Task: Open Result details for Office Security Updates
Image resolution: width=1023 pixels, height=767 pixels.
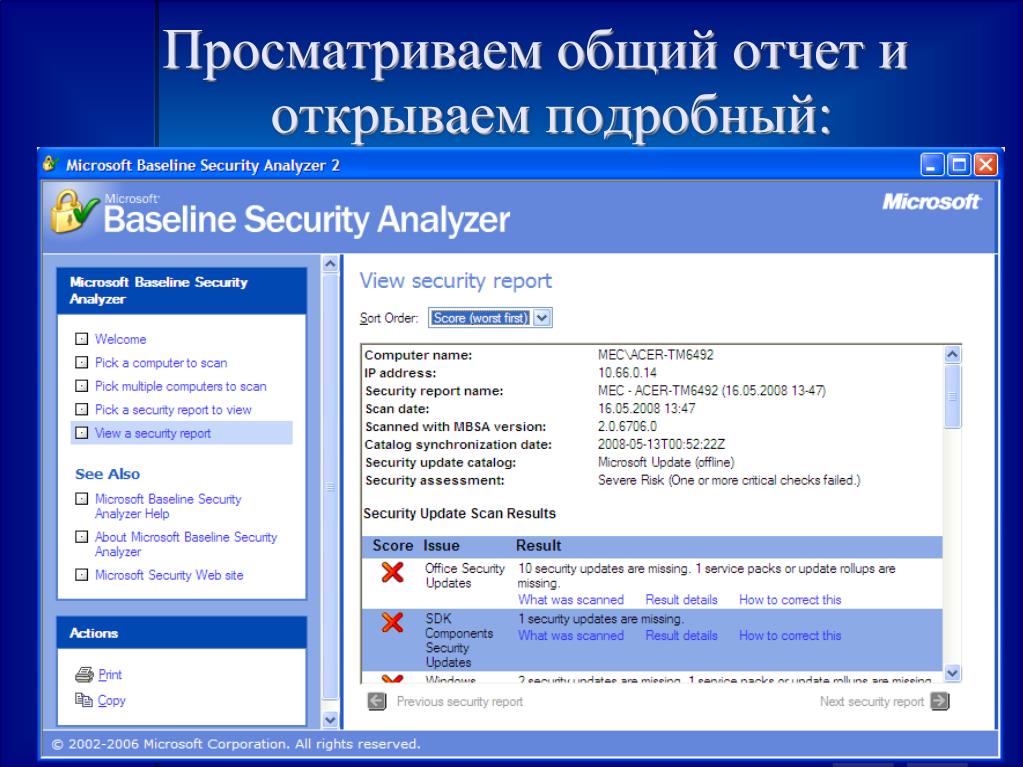Action: (681, 599)
